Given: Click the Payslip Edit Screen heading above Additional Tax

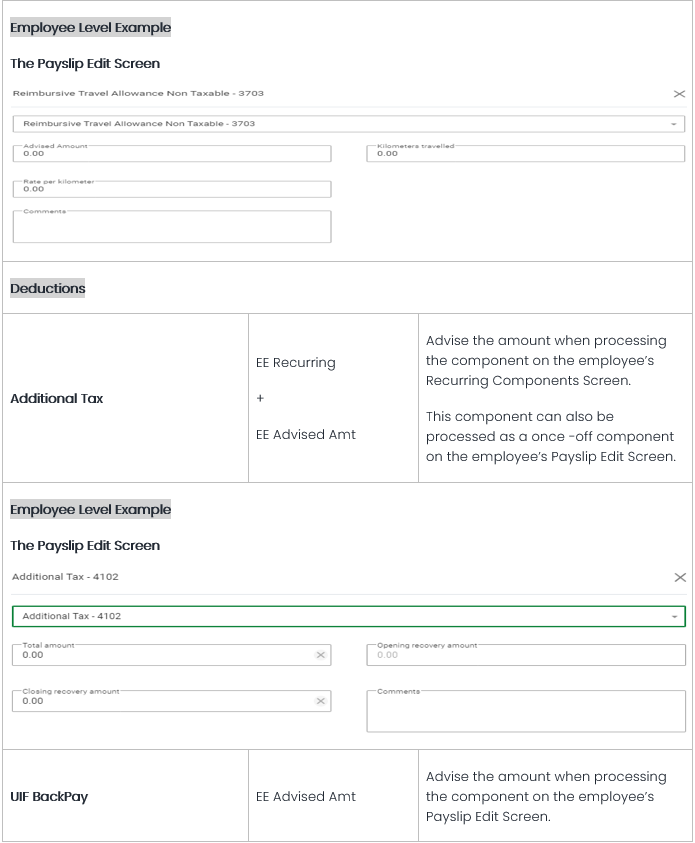Looking at the screenshot, I should [x=85, y=546].
